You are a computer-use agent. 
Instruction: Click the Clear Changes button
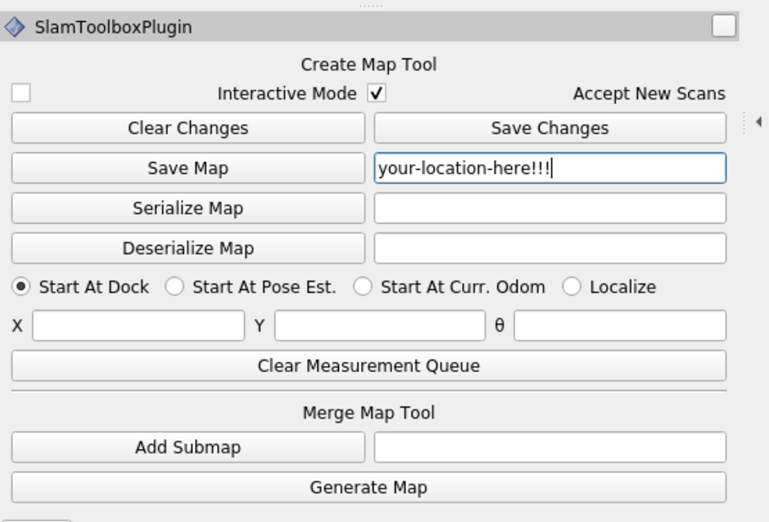coord(188,128)
